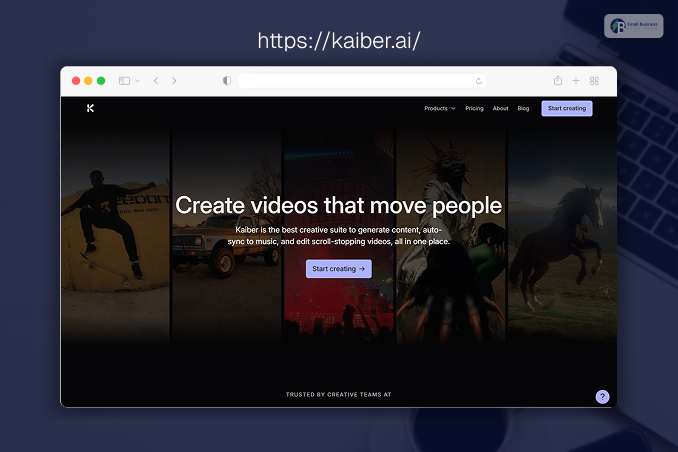Go to the Pricing page
Screen dimensions: 678x452
(474, 109)
